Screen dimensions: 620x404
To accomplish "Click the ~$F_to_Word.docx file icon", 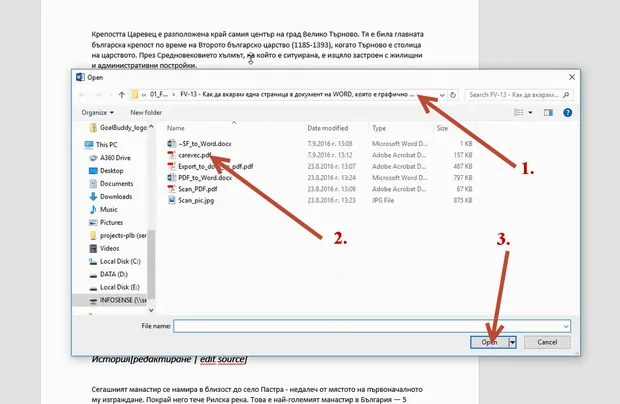I will [x=171, y=143].
